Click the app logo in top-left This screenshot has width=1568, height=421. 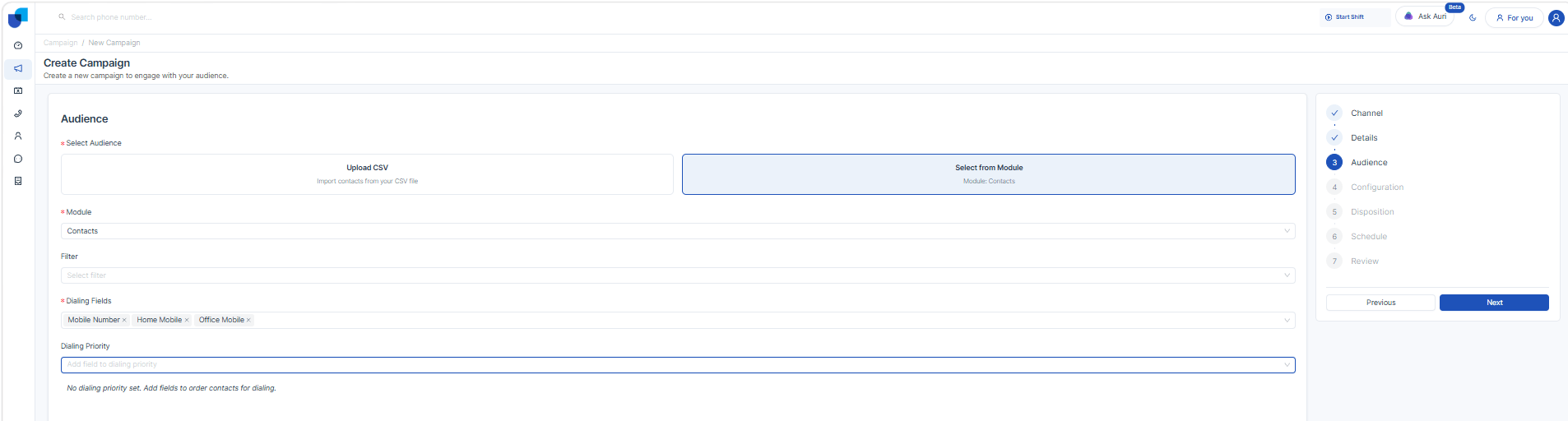click(x=18, y=17)
